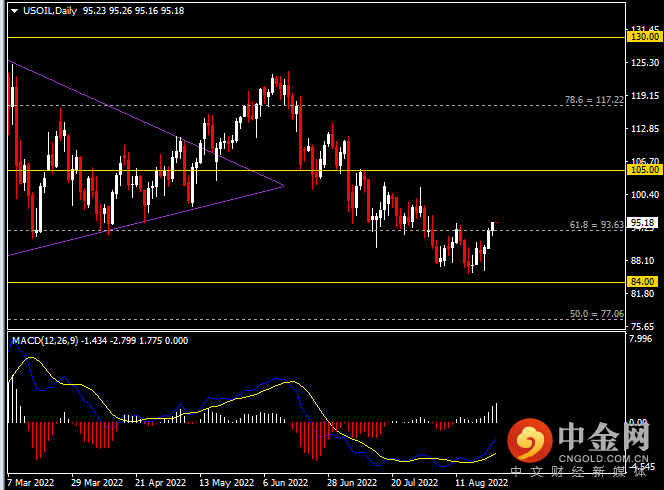Click the MACD(12,26,9) indicator label
The height and width of the screenshot is (490, 664).
pyautogui.click(x=45, y=341)
